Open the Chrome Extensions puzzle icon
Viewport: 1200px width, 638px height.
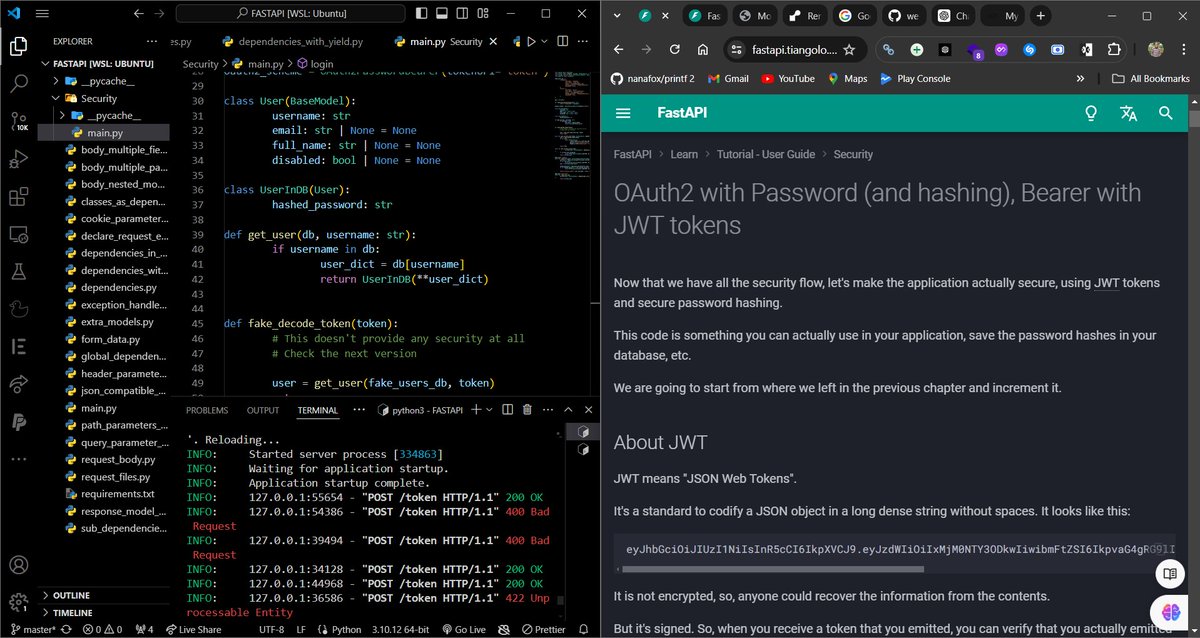click(x=1114, y=49)
